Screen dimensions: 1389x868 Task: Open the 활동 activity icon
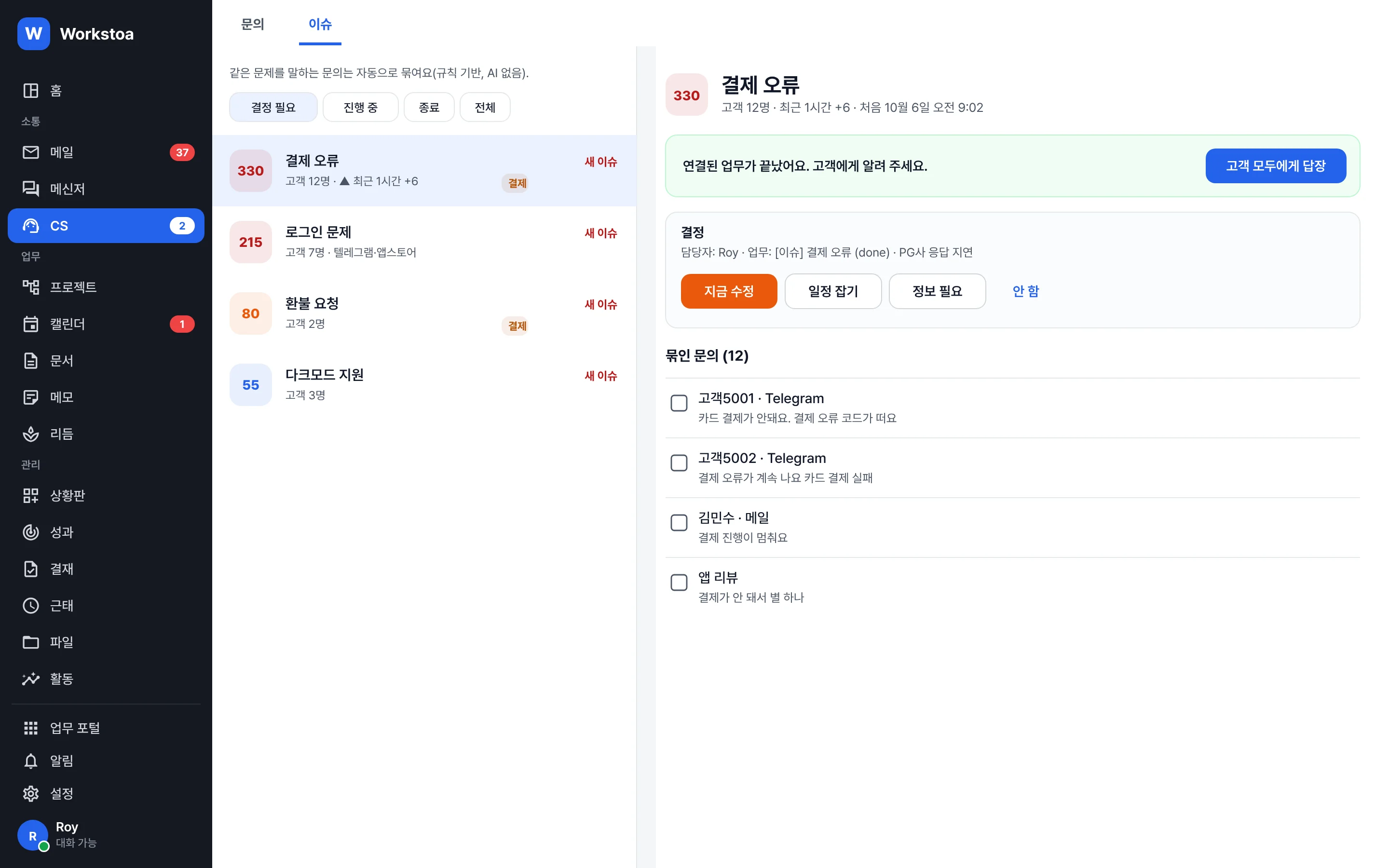30,678
